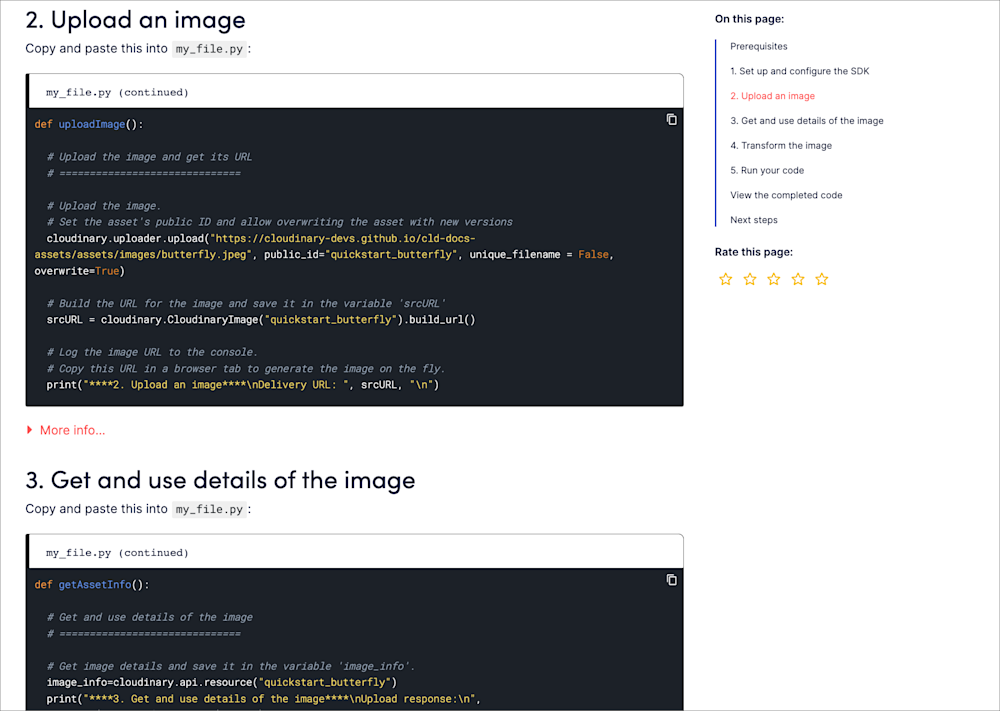Click the butterfly.jpeg URL string in code
Screen dimensions: 1000x711
tap(255, 246)
